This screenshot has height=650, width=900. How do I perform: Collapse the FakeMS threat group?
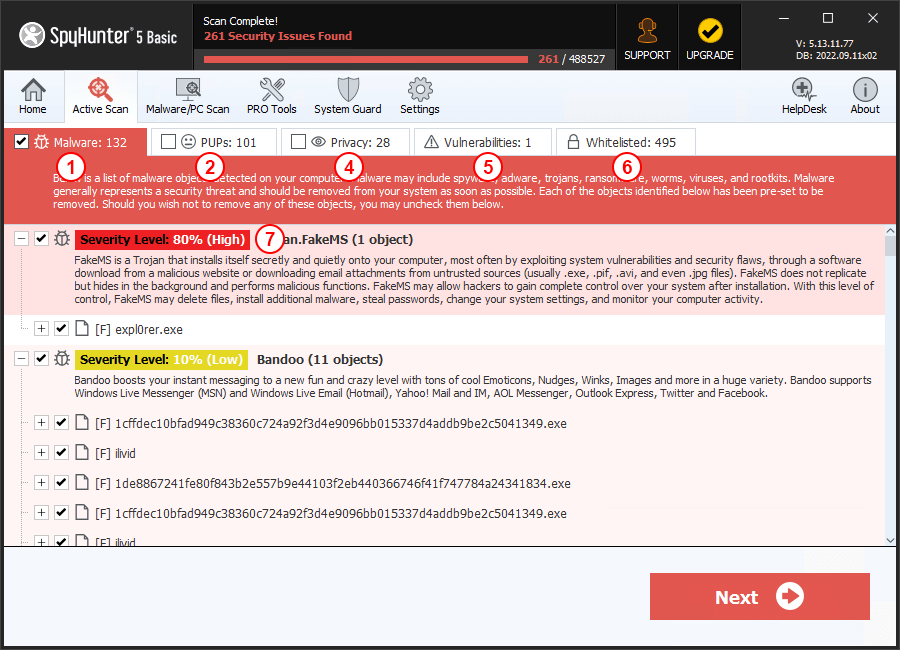pos(21,239)
